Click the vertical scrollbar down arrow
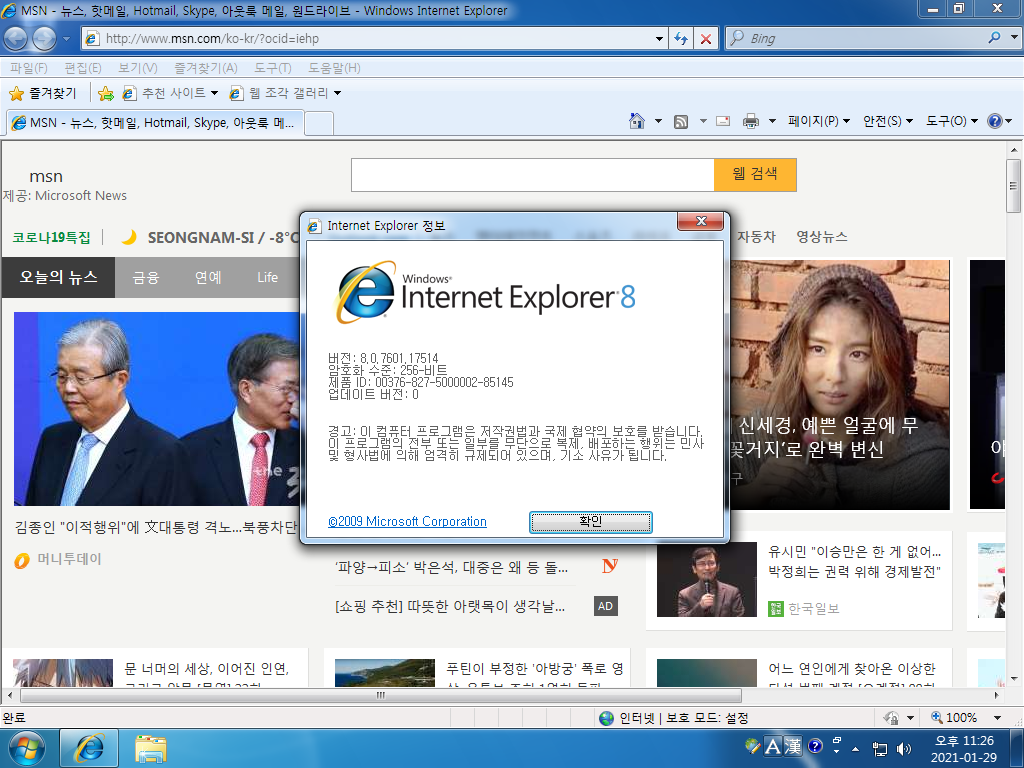The width and height of the screenshot is (1024, 768). click(1014, 679)
